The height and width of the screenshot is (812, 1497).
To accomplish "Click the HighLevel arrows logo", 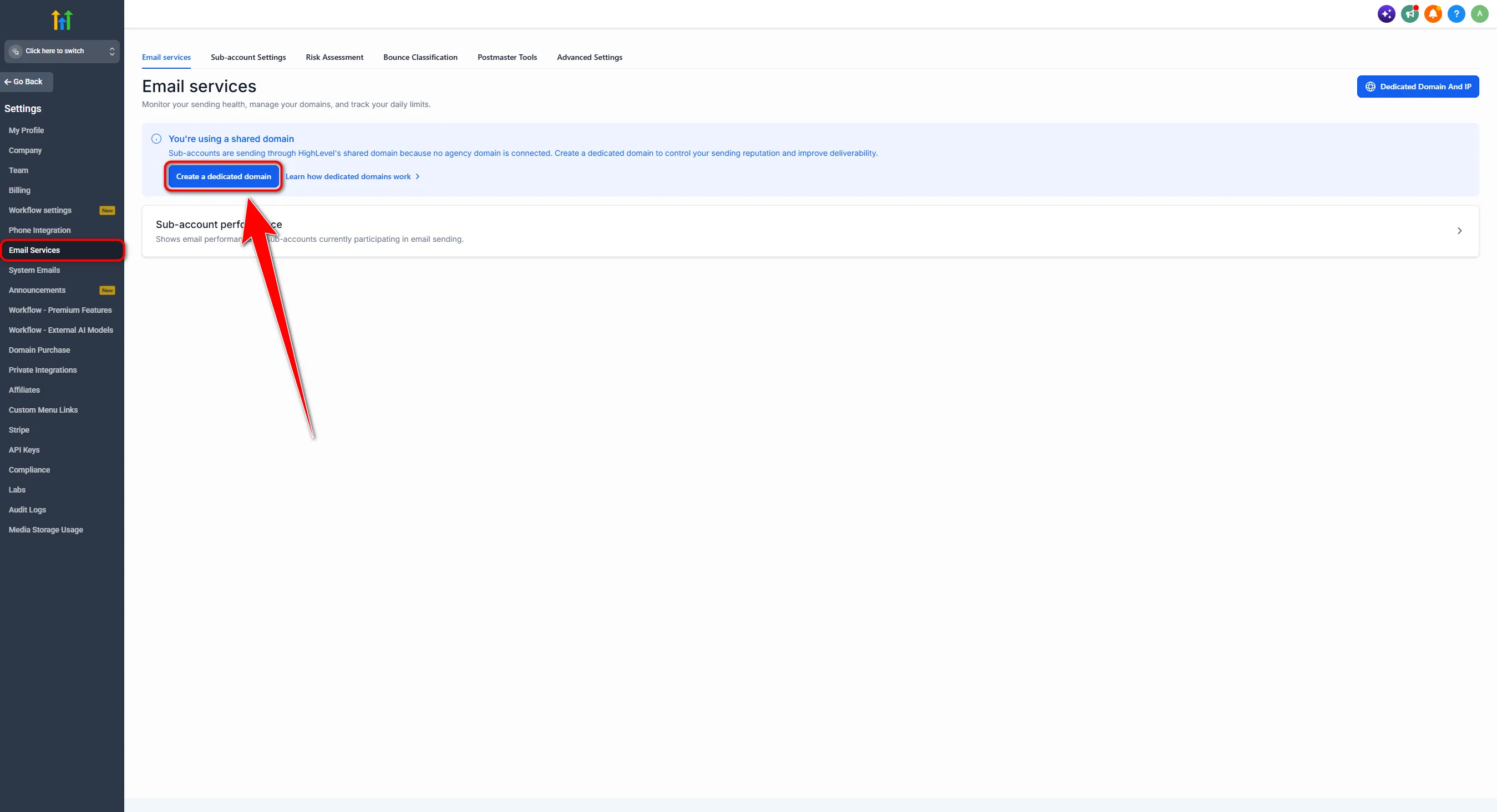I will (62, 20).
